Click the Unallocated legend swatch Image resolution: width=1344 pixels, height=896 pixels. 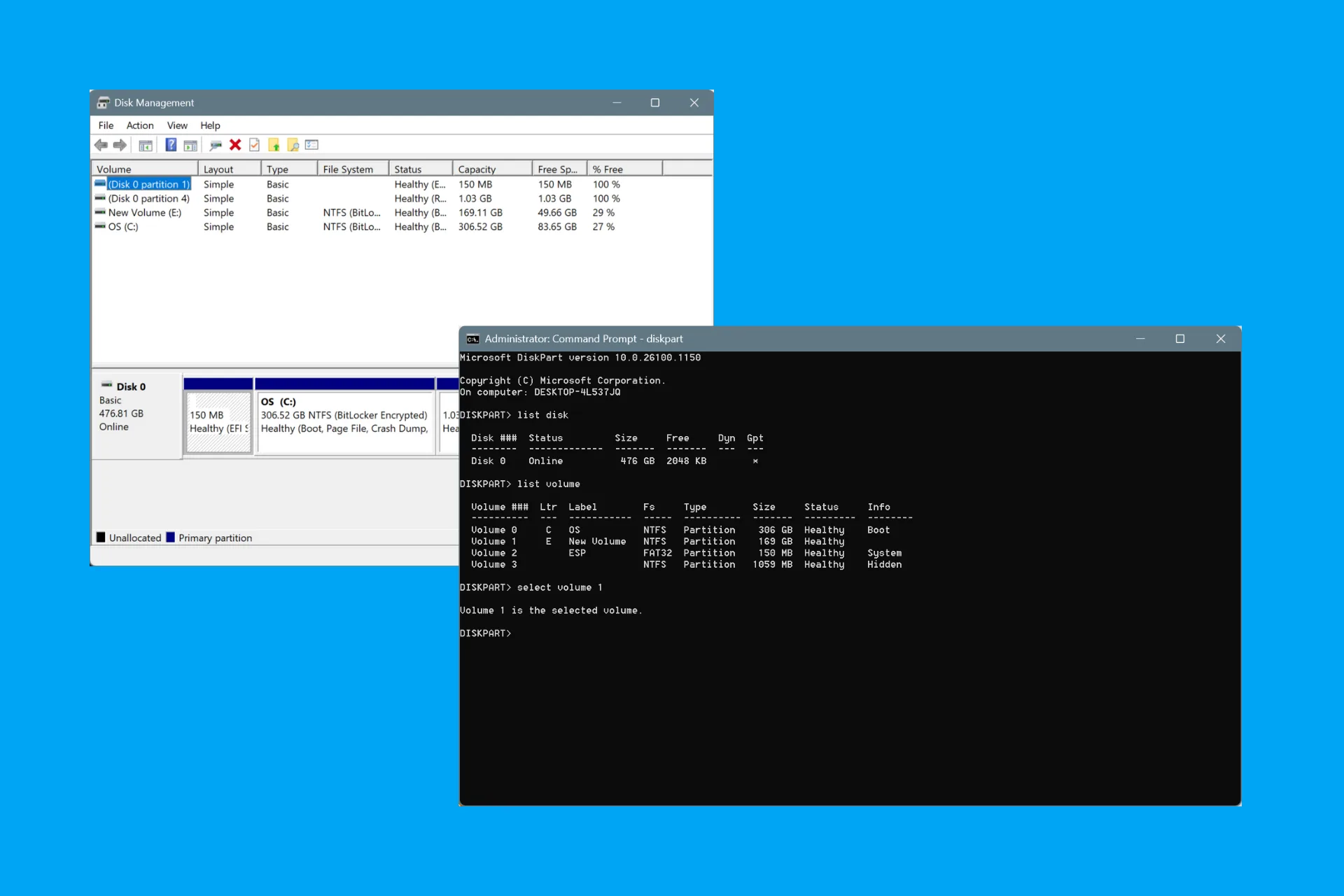[x=101, y=537]
